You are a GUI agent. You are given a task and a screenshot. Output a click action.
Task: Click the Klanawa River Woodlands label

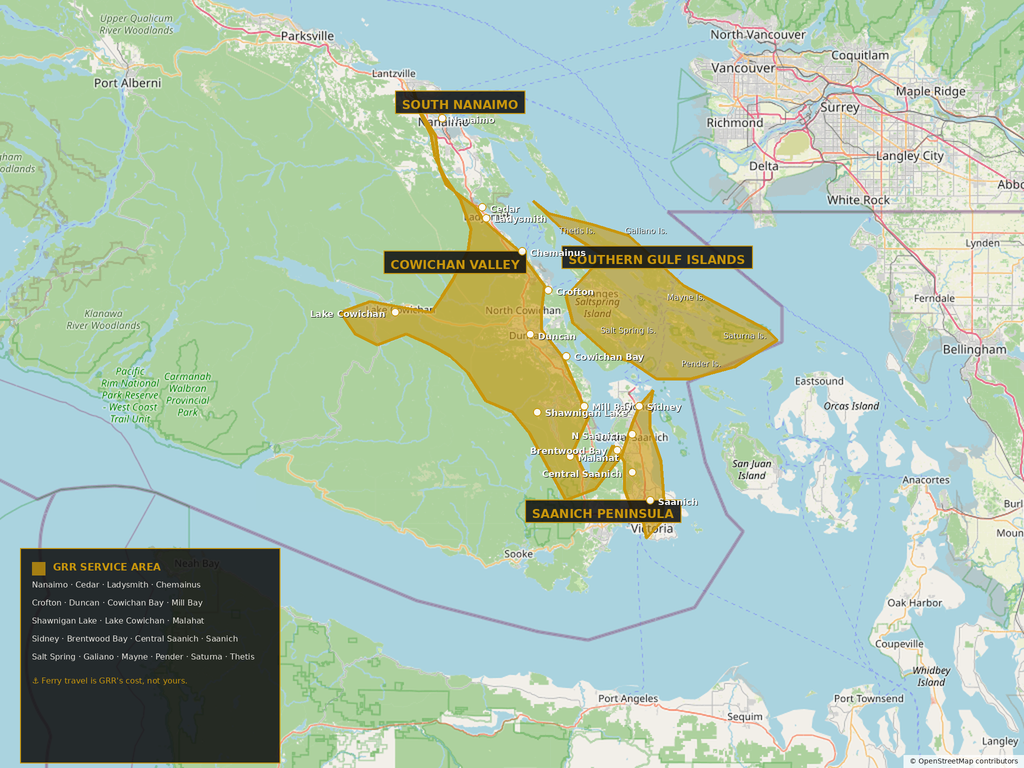[x=103, y=319]
